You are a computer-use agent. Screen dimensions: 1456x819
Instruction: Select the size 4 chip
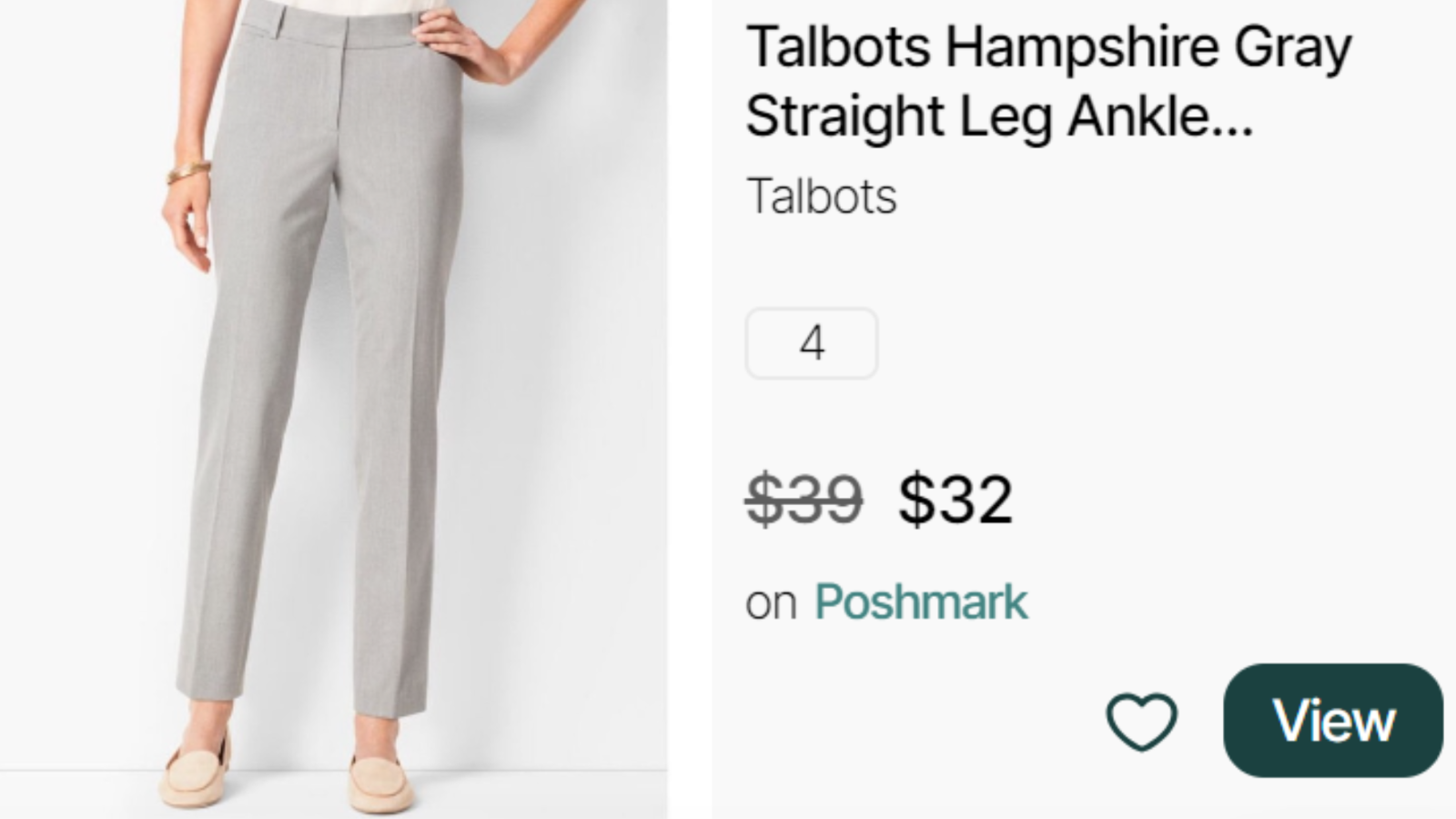pyautogui.click(x=812, y=343)
